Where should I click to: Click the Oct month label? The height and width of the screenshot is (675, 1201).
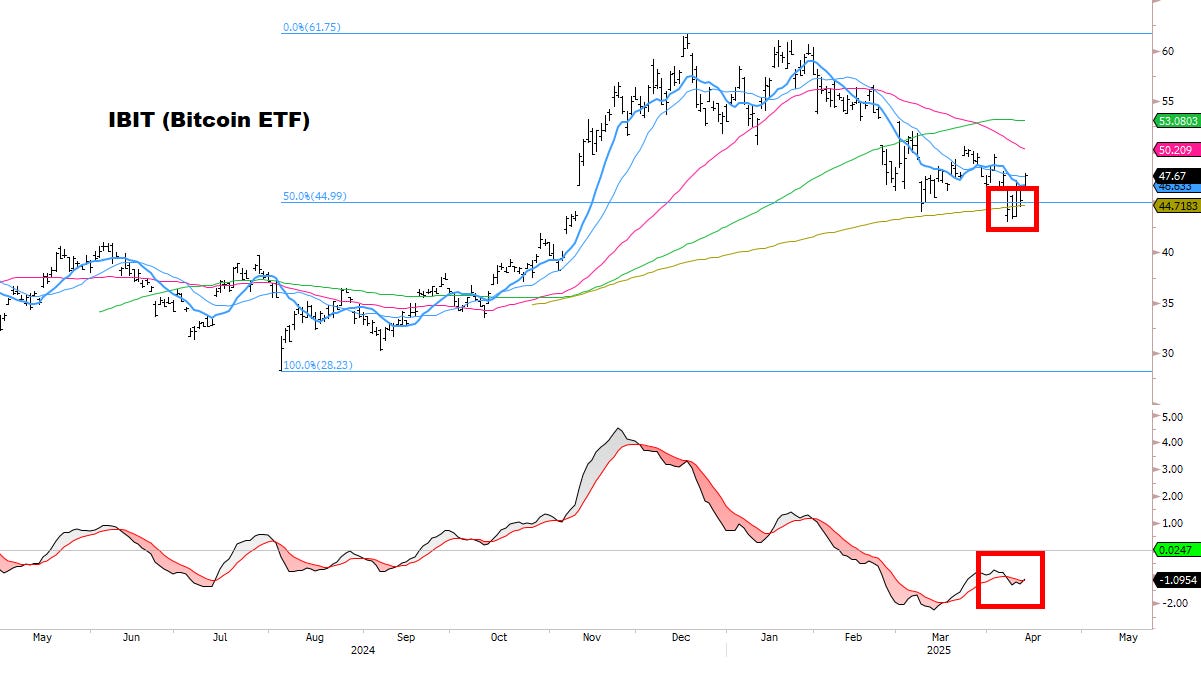pyautogui.click(x=498, y=637)
